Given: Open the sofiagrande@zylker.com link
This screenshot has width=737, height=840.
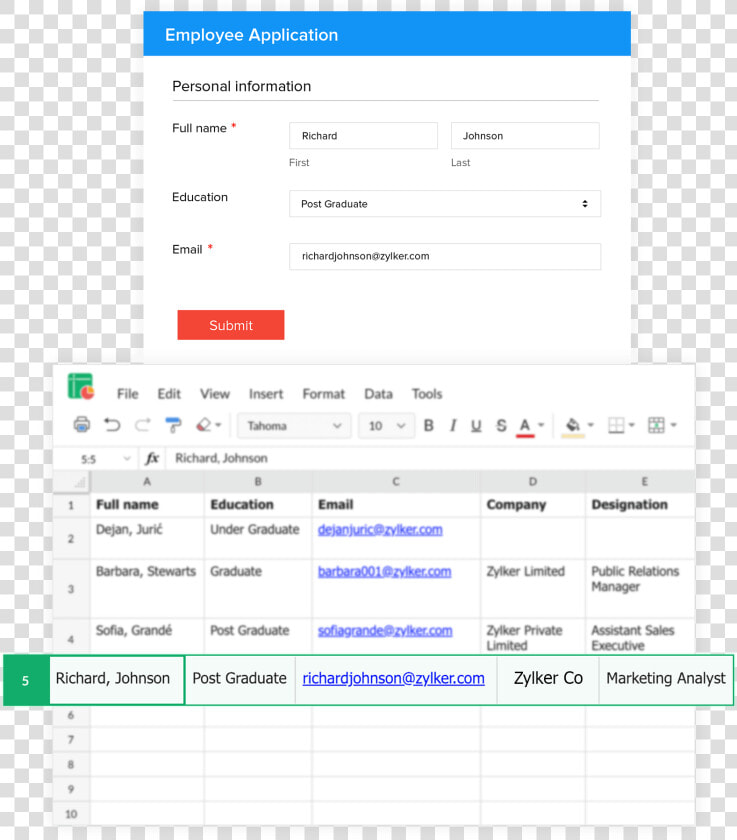Looking at the screenshot, I should pyautogui.click(x=385, y=631).
